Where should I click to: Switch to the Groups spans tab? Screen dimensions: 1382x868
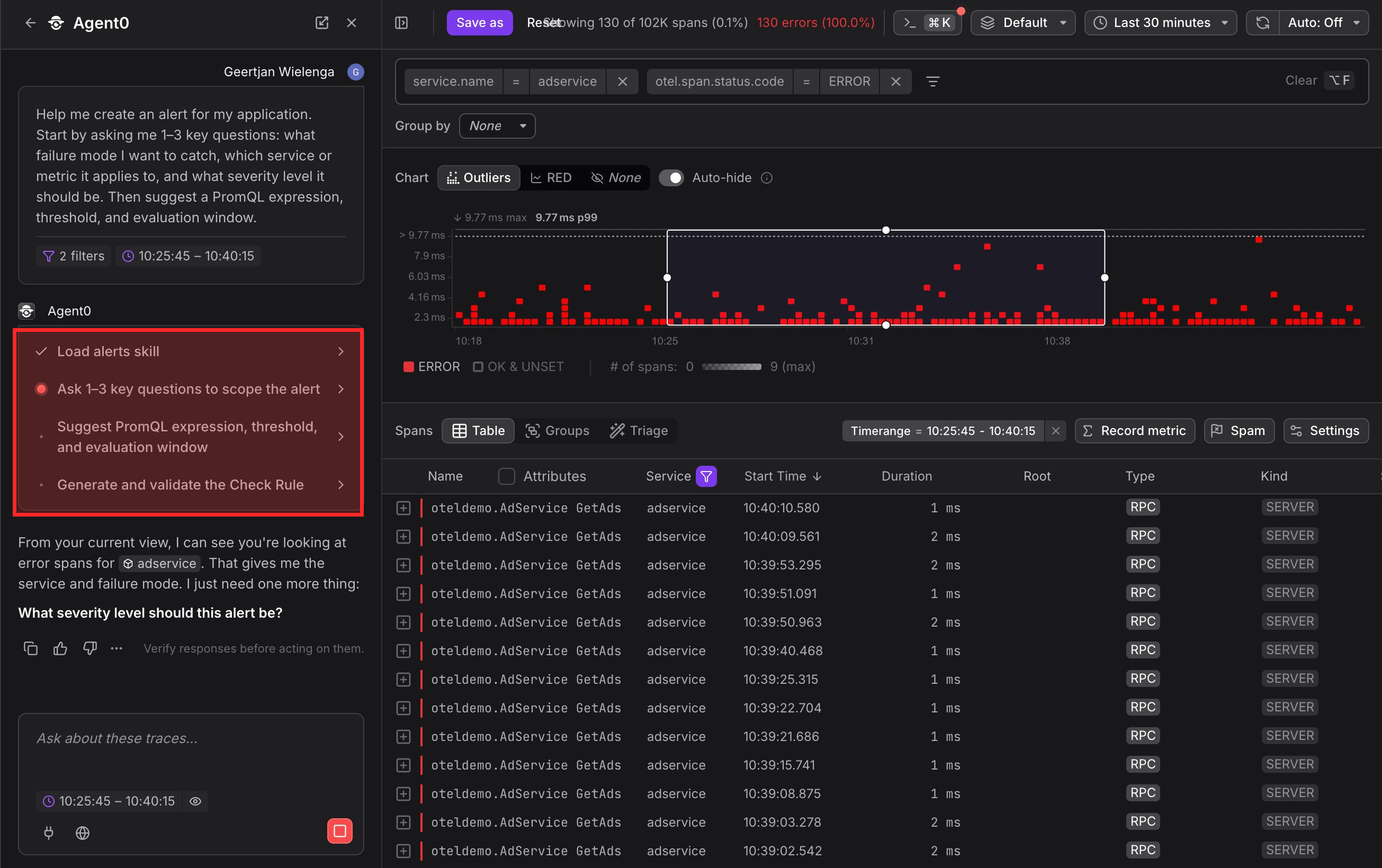point(558,431)
